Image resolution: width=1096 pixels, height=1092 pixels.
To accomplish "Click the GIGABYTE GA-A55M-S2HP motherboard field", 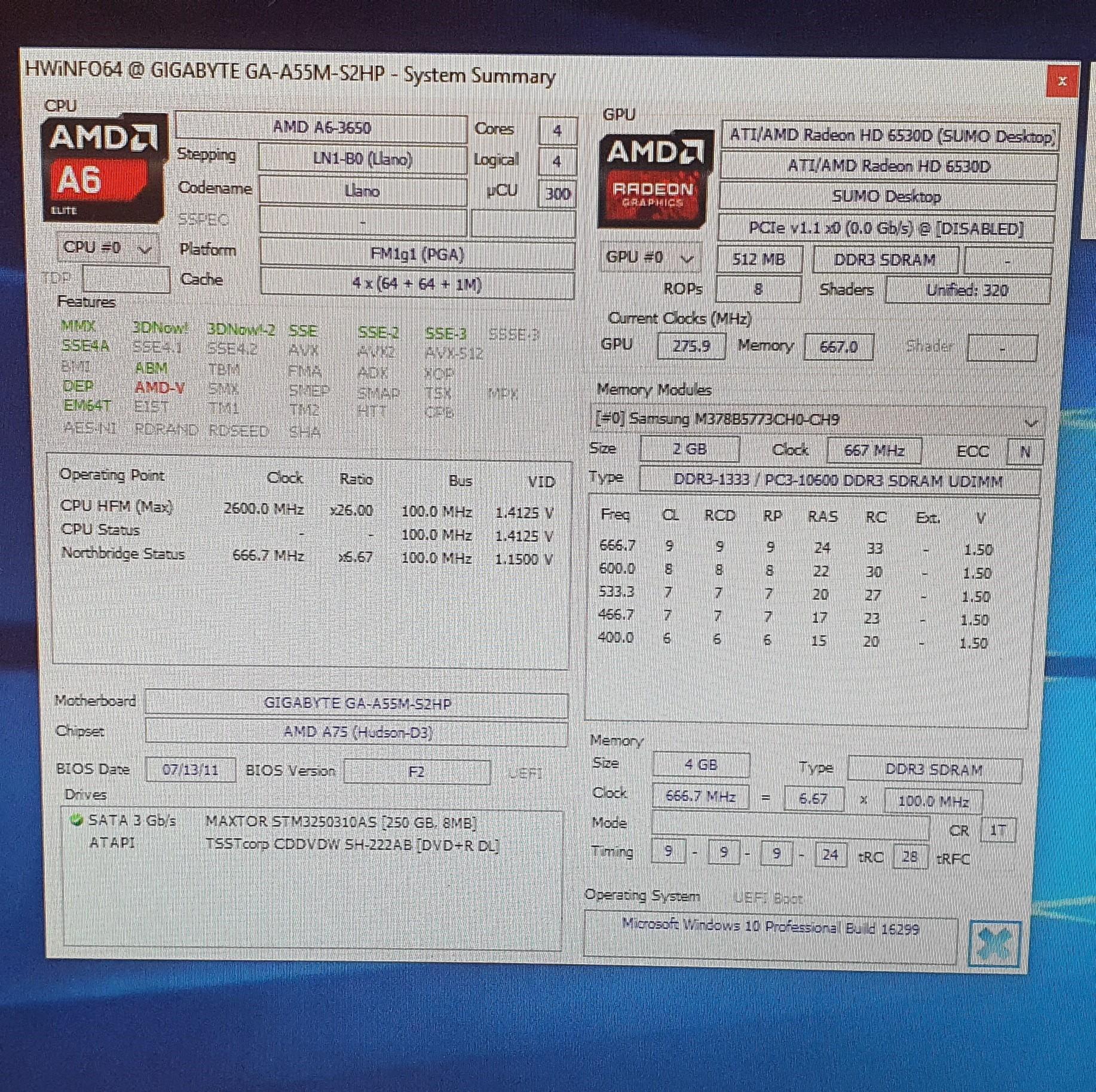I will (357, 704).
